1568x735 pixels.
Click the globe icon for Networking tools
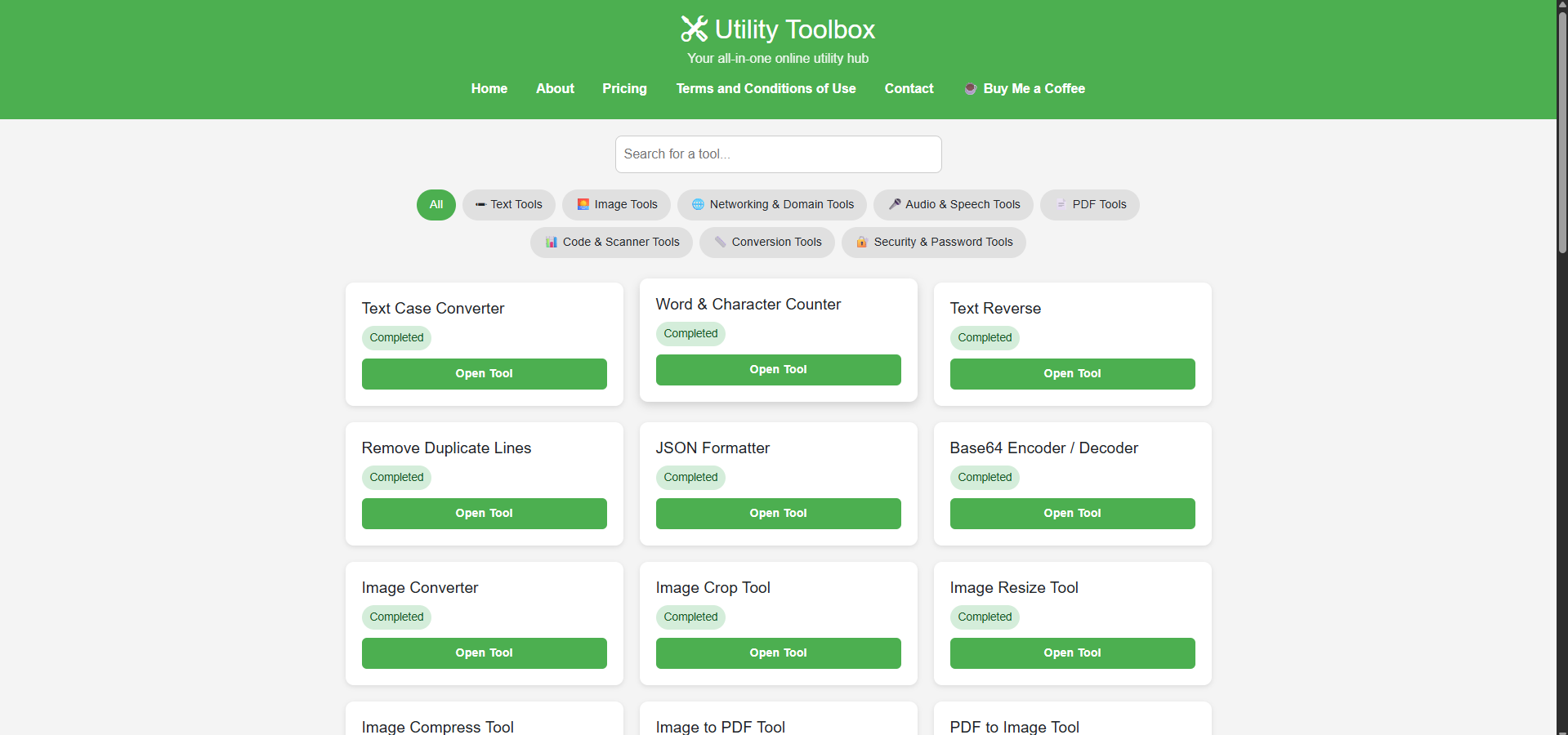pyautogui.click(x=698, y=205)
